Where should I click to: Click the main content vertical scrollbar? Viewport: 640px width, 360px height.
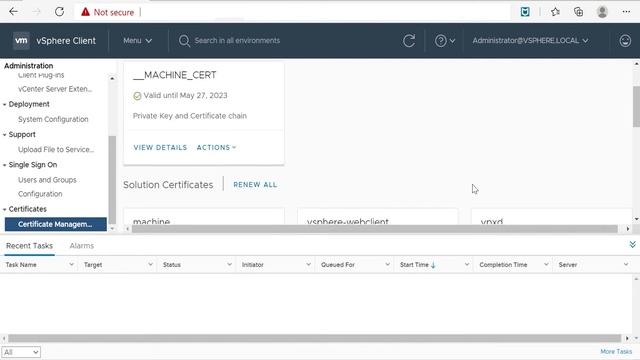pyautogui.click(x=636, y=107)
